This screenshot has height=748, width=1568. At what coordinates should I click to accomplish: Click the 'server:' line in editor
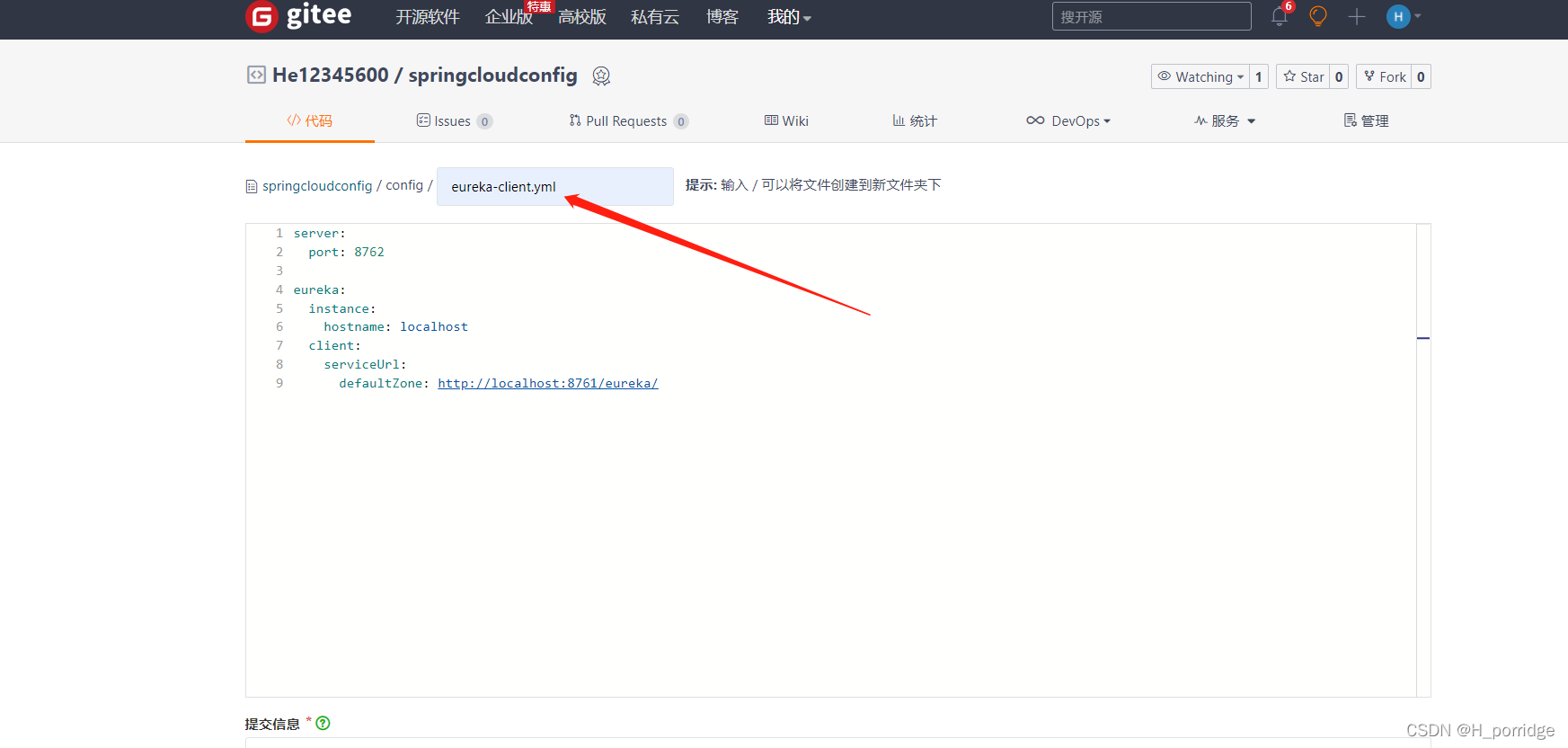point(320,233)
